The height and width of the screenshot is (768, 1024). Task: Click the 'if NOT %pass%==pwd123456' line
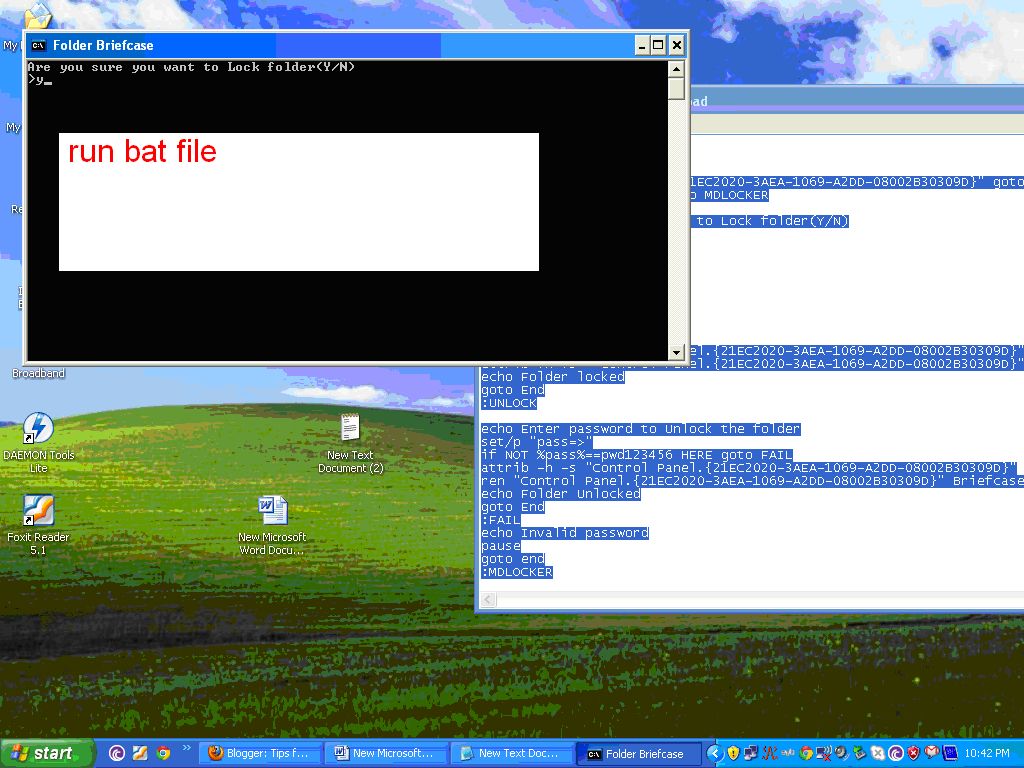click(636, 455)
